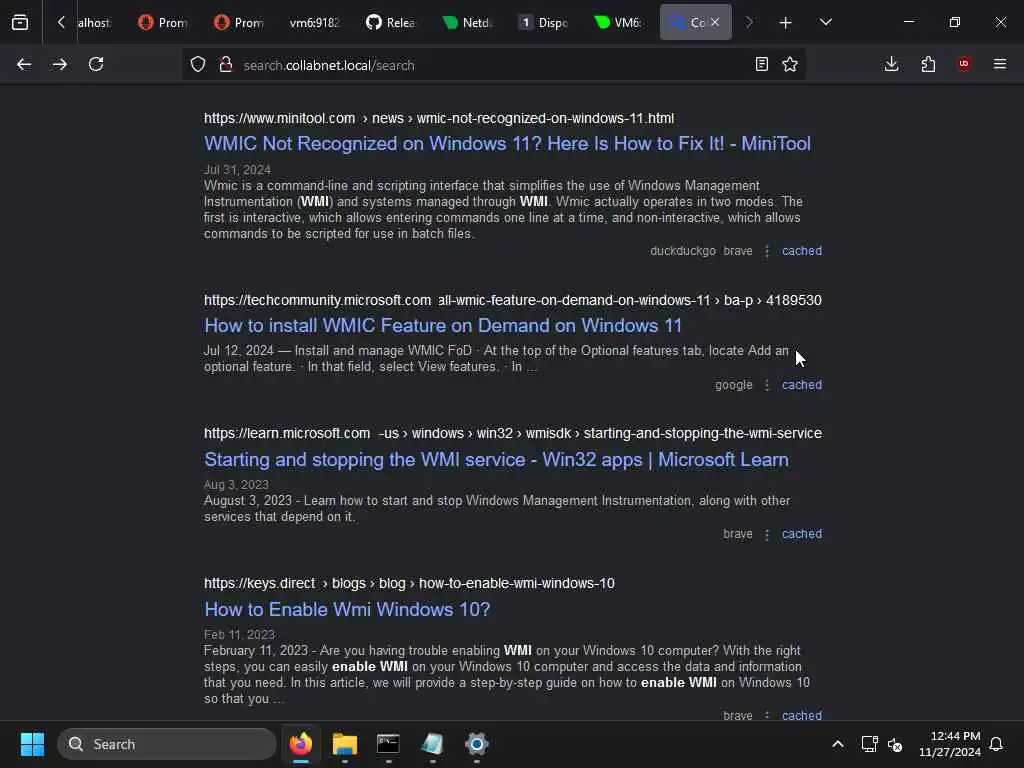1024x768 pixels.
Task: Switch to the first Prometheus tab
Action: pyautogui.click(x=163, y=22)
